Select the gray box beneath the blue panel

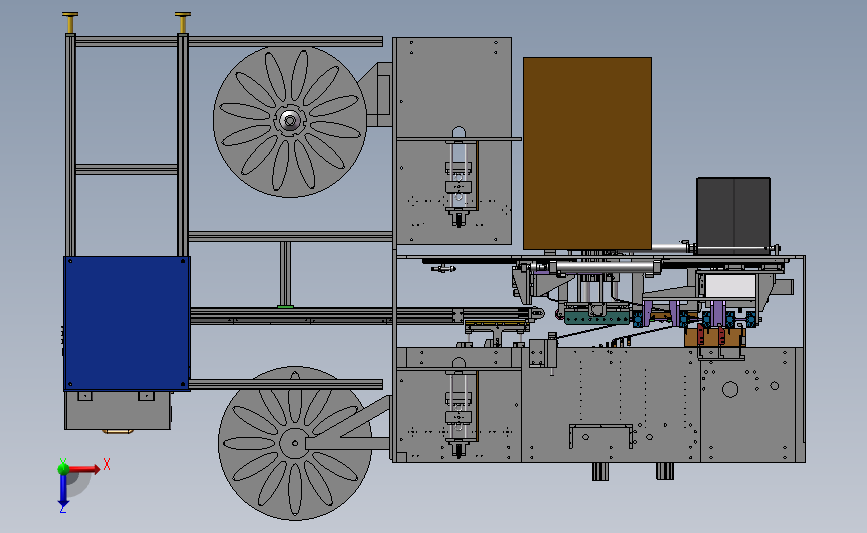pos(117,410)
